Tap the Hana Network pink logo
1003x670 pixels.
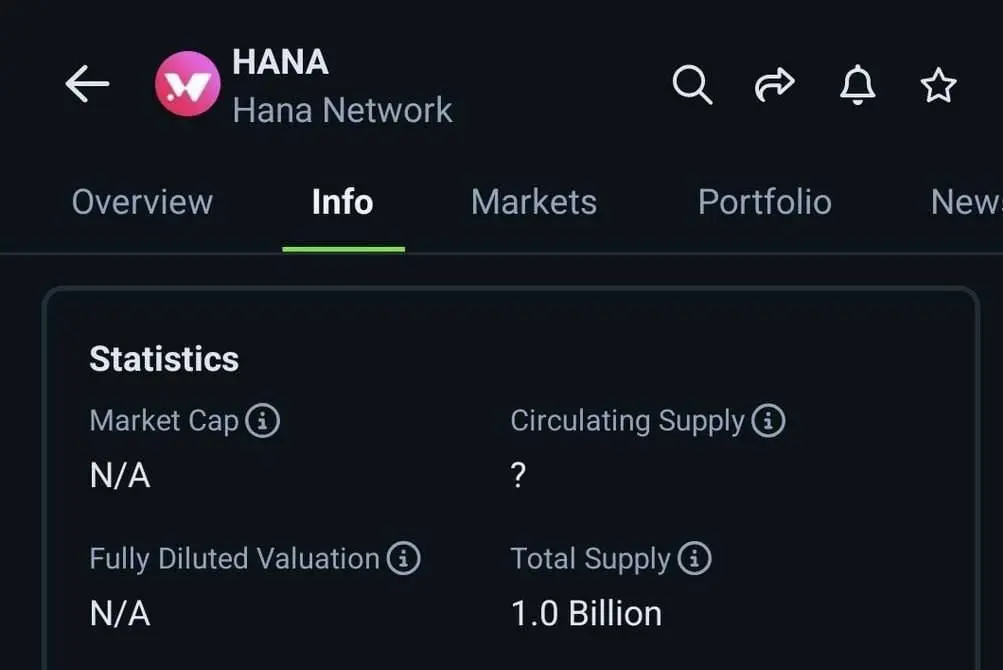pos(187,84)
